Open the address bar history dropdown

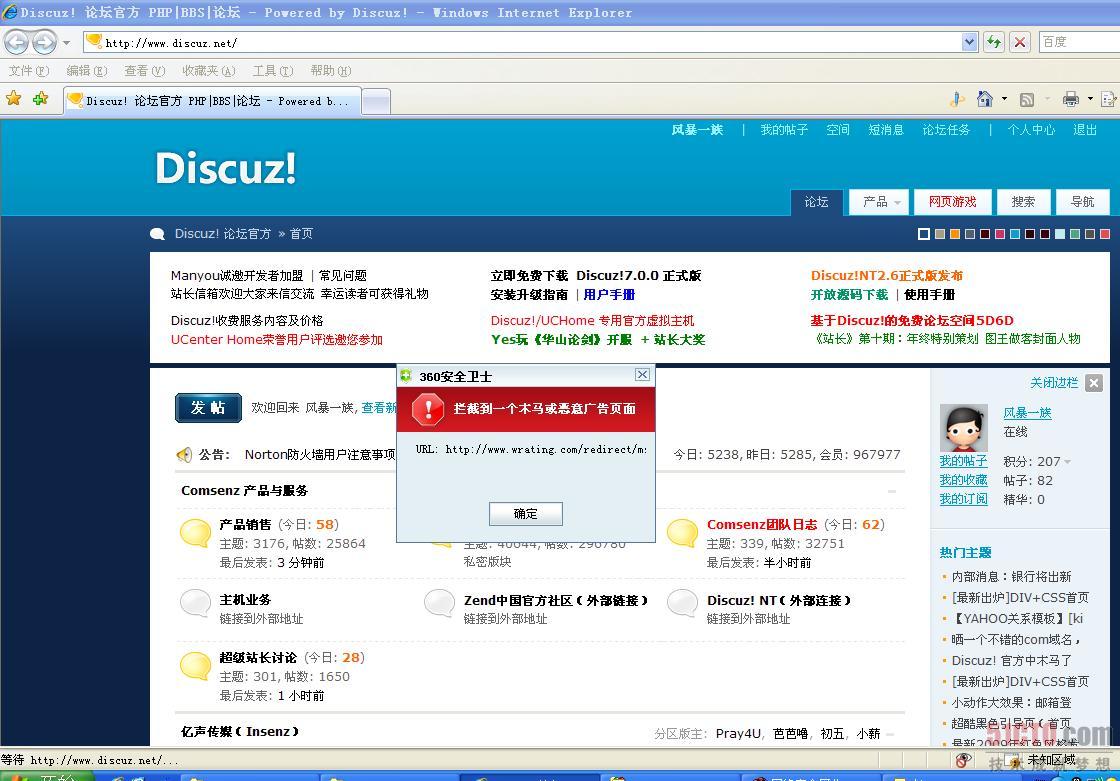click(x=969, y=41)
